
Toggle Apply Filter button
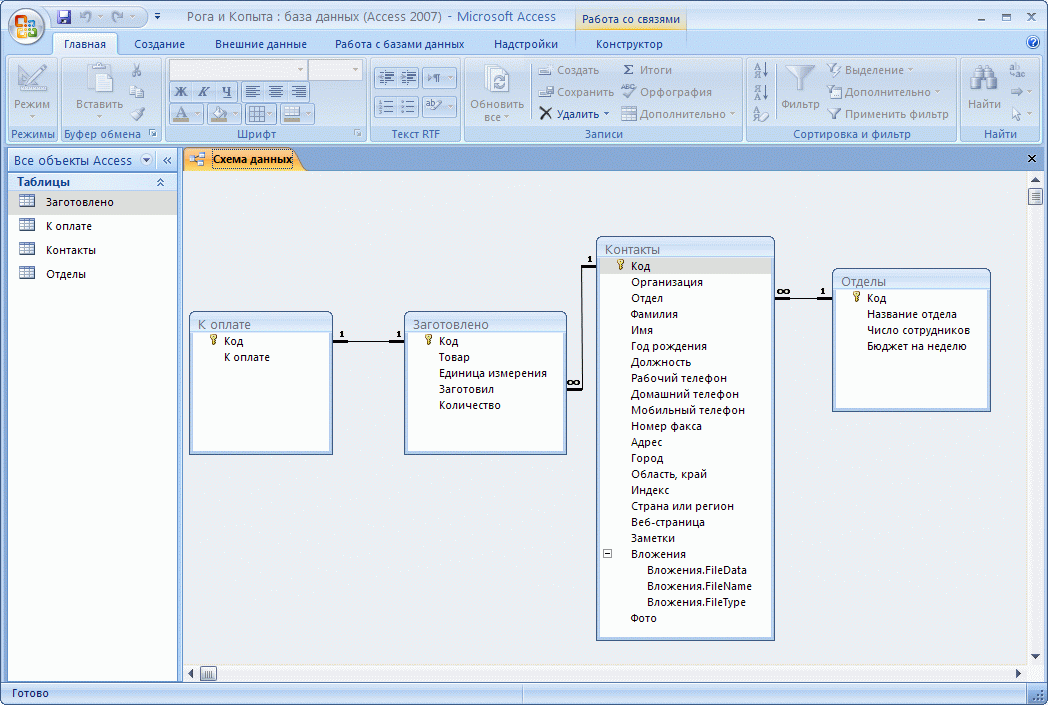pyautogui.click(x=887, y=114)
